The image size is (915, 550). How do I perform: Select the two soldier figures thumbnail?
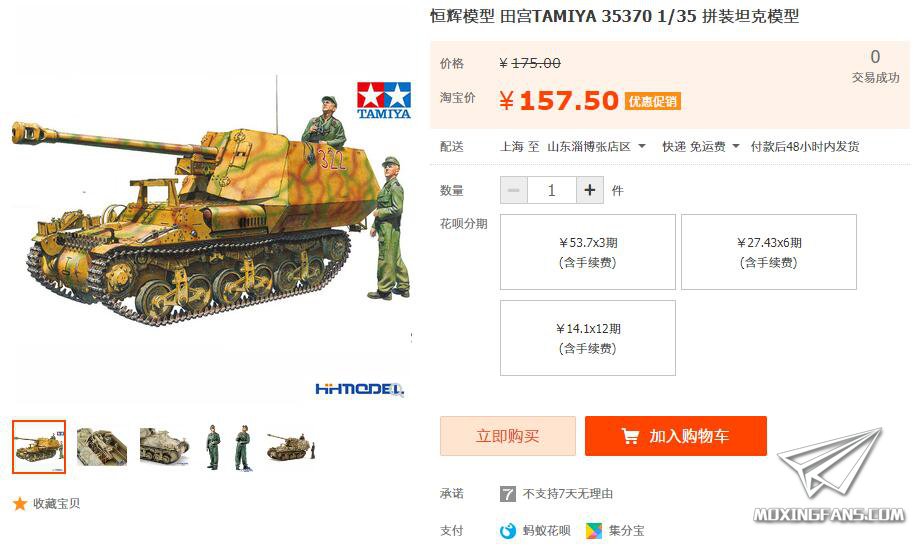[228, 447]
